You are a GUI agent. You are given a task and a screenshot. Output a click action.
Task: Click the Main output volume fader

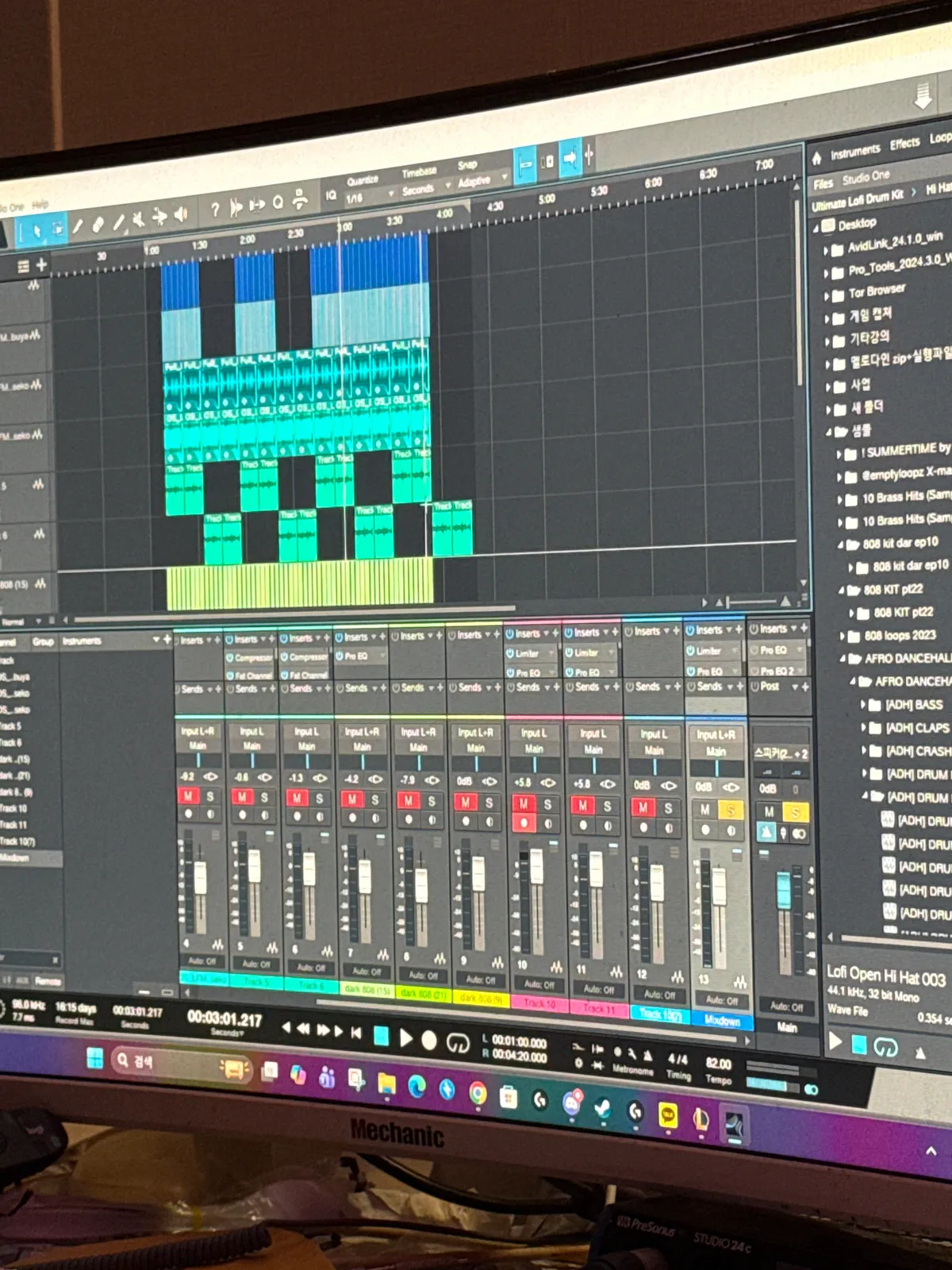(784, 888)
